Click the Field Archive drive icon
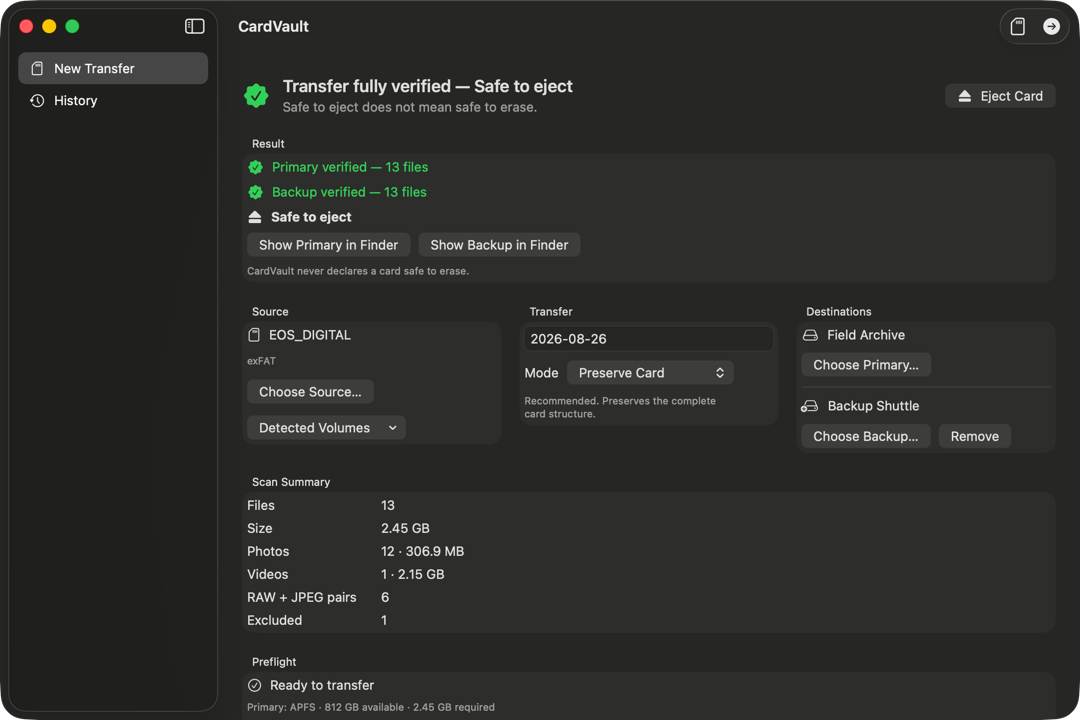 tap(811, 335)
